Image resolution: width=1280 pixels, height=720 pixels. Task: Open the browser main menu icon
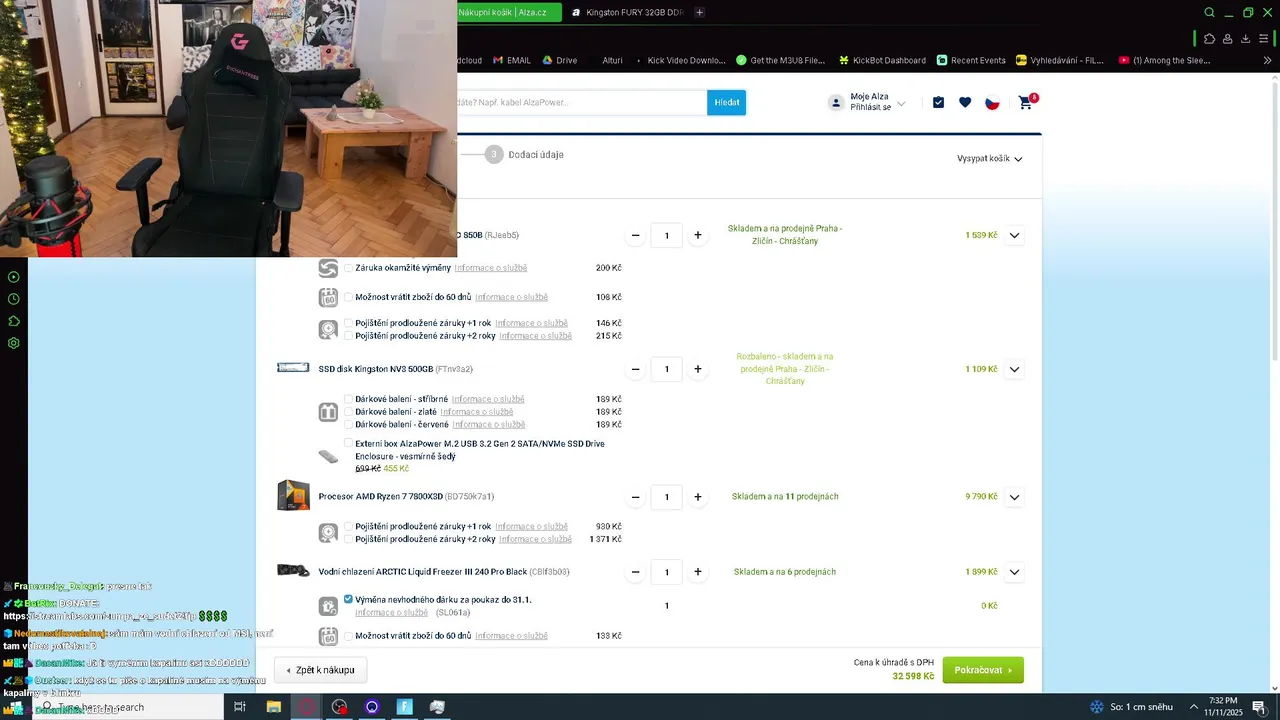pos(1265,39)
